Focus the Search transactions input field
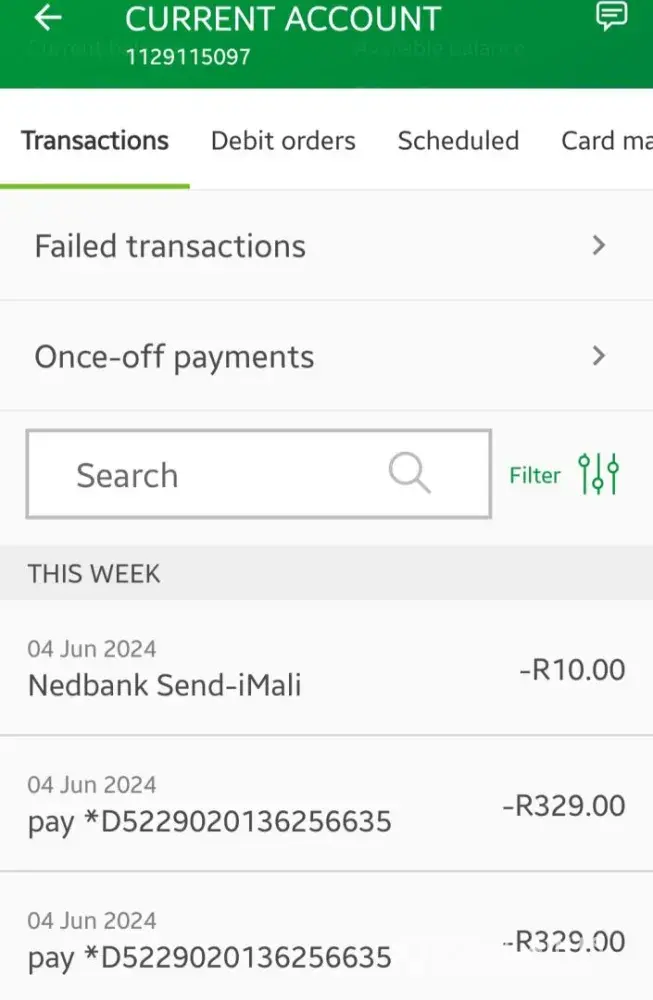This screenshot has width=653, height=1000. [220, 474]
